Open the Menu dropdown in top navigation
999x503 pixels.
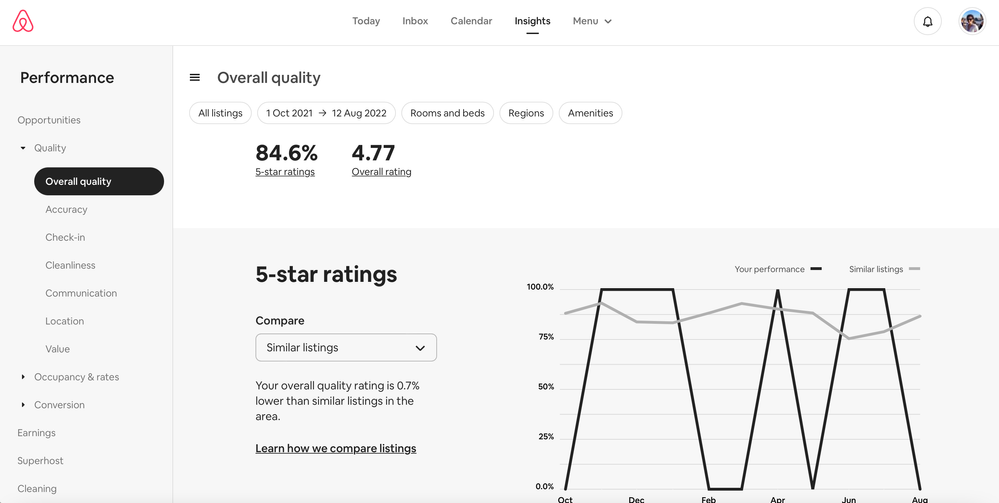[592, 21]
